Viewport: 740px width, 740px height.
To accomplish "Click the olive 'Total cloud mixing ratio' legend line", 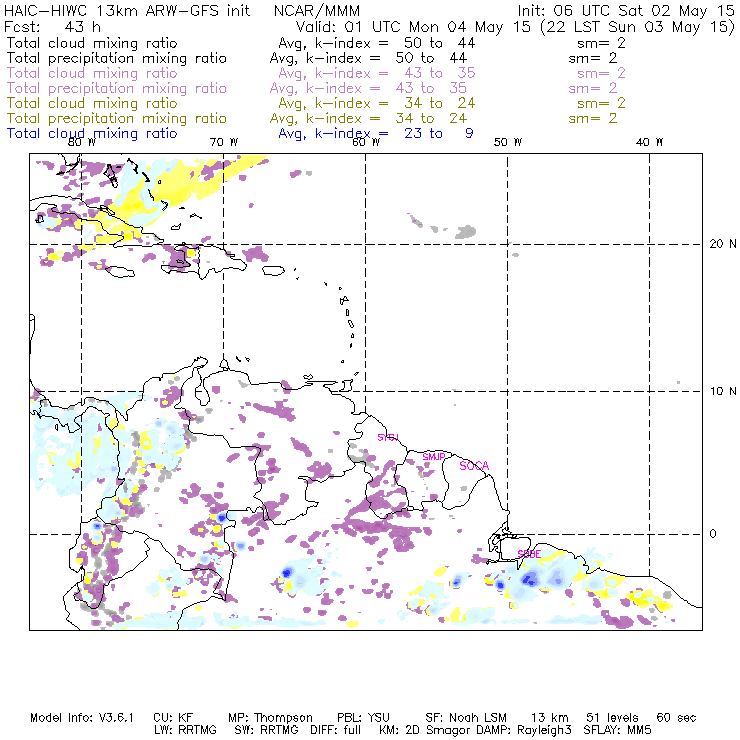I will point(316,103).
